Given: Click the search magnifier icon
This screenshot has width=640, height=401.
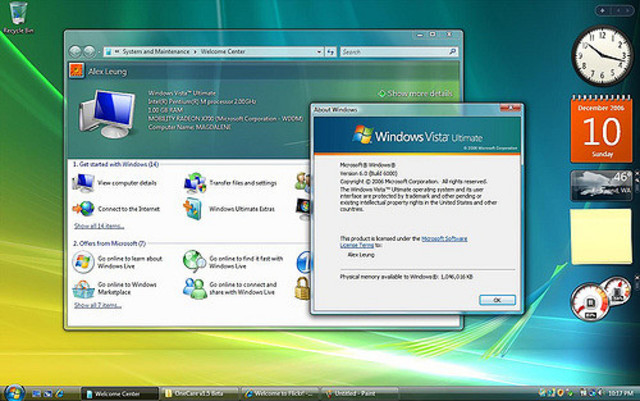Looking at the screenshot, I should point(452,51).
